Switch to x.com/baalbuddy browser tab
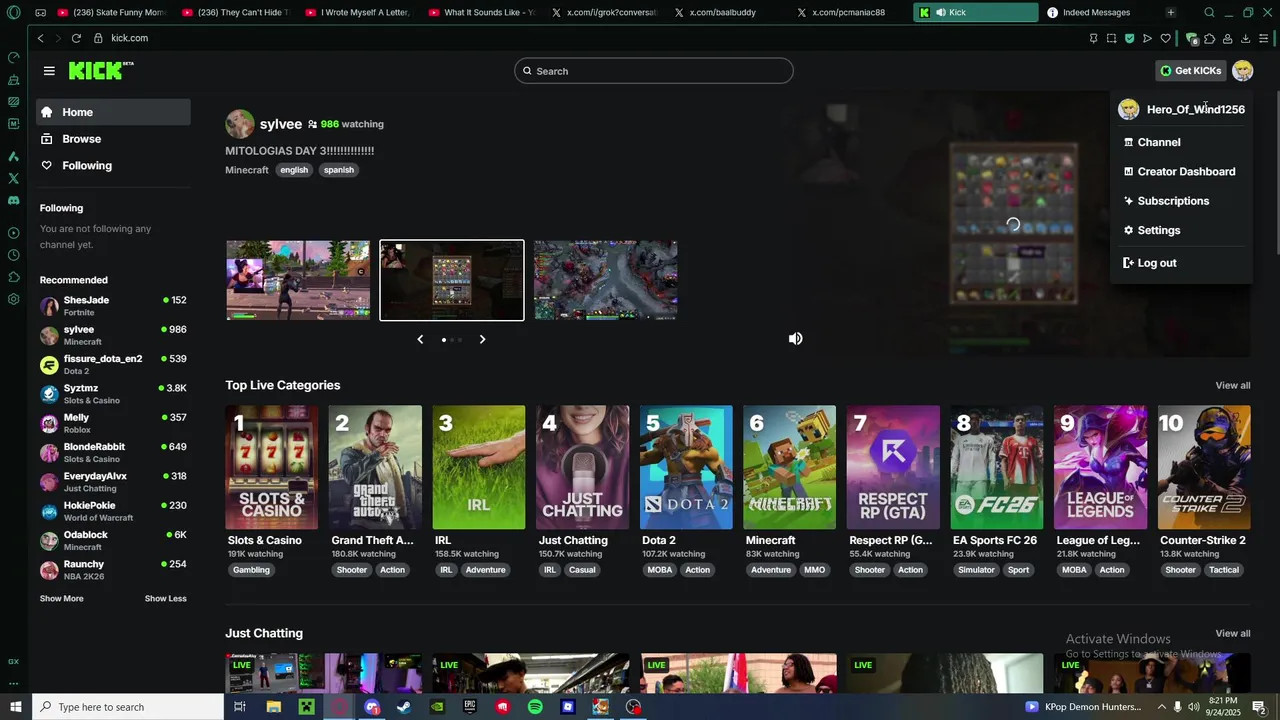 [730, 13]
